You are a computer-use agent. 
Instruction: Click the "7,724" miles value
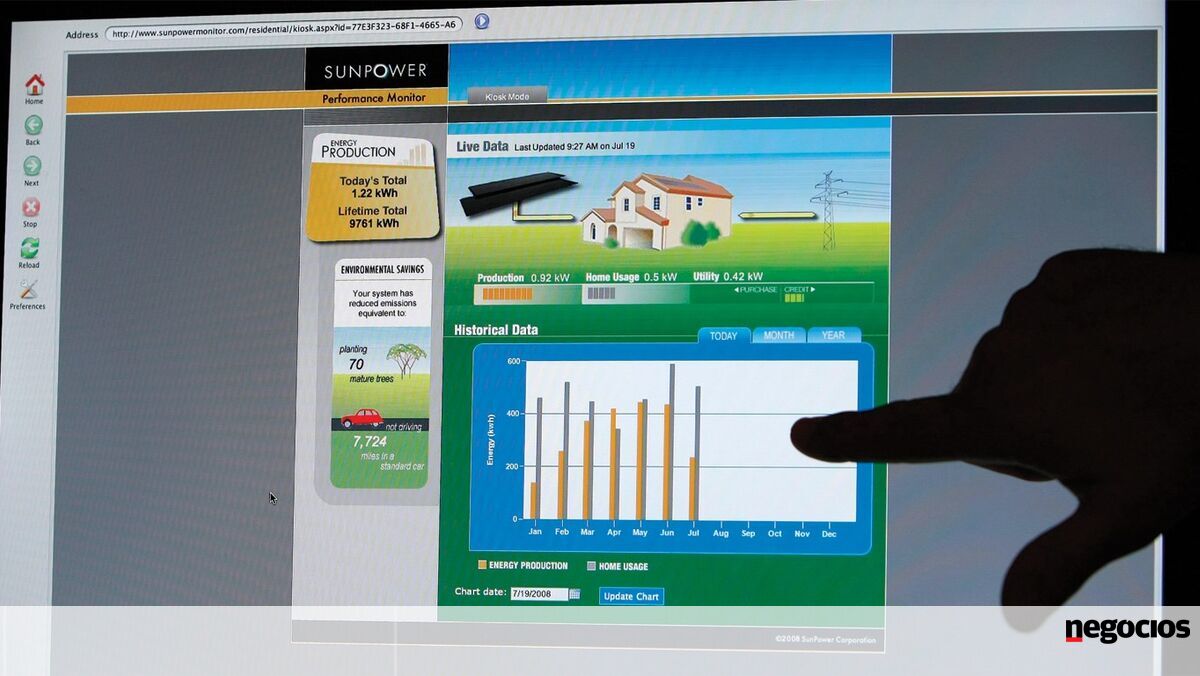[369, 440]
